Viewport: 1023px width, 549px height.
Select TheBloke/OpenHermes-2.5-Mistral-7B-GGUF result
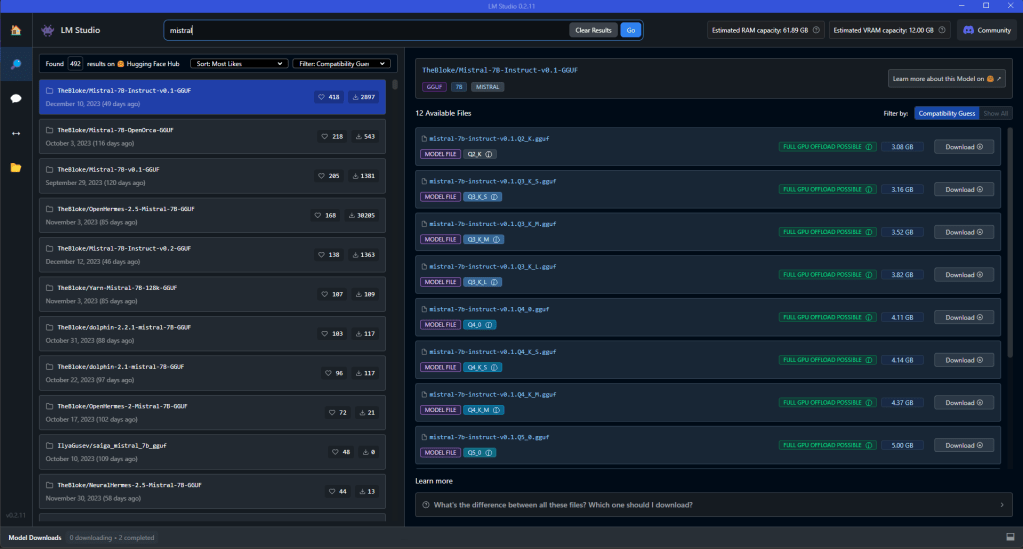tap(213, 215)
